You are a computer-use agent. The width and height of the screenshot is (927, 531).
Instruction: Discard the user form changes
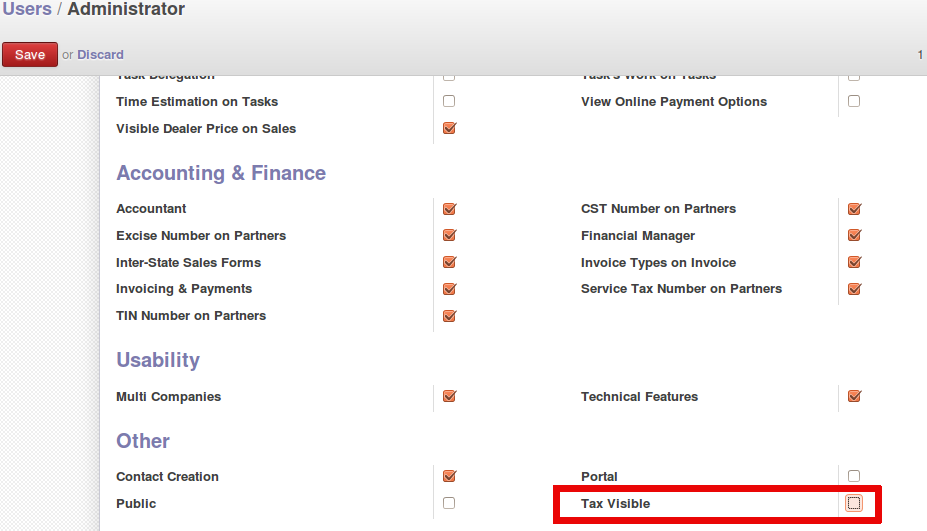(100, 55)
